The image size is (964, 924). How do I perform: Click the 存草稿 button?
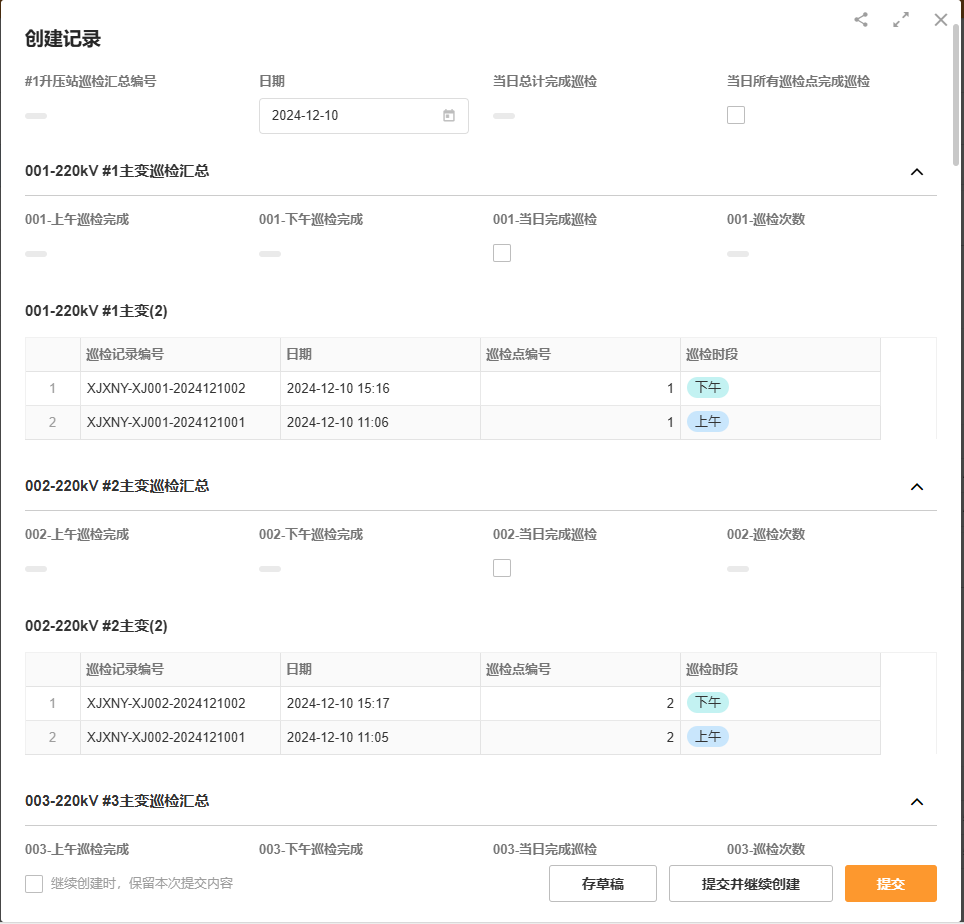pos(603,884)
